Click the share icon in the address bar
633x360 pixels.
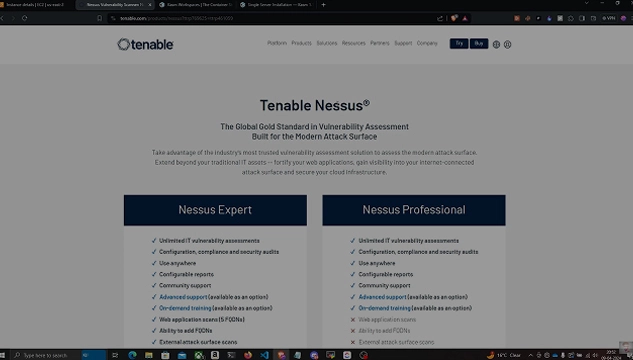pyautogui.click(x=440, y=18)
